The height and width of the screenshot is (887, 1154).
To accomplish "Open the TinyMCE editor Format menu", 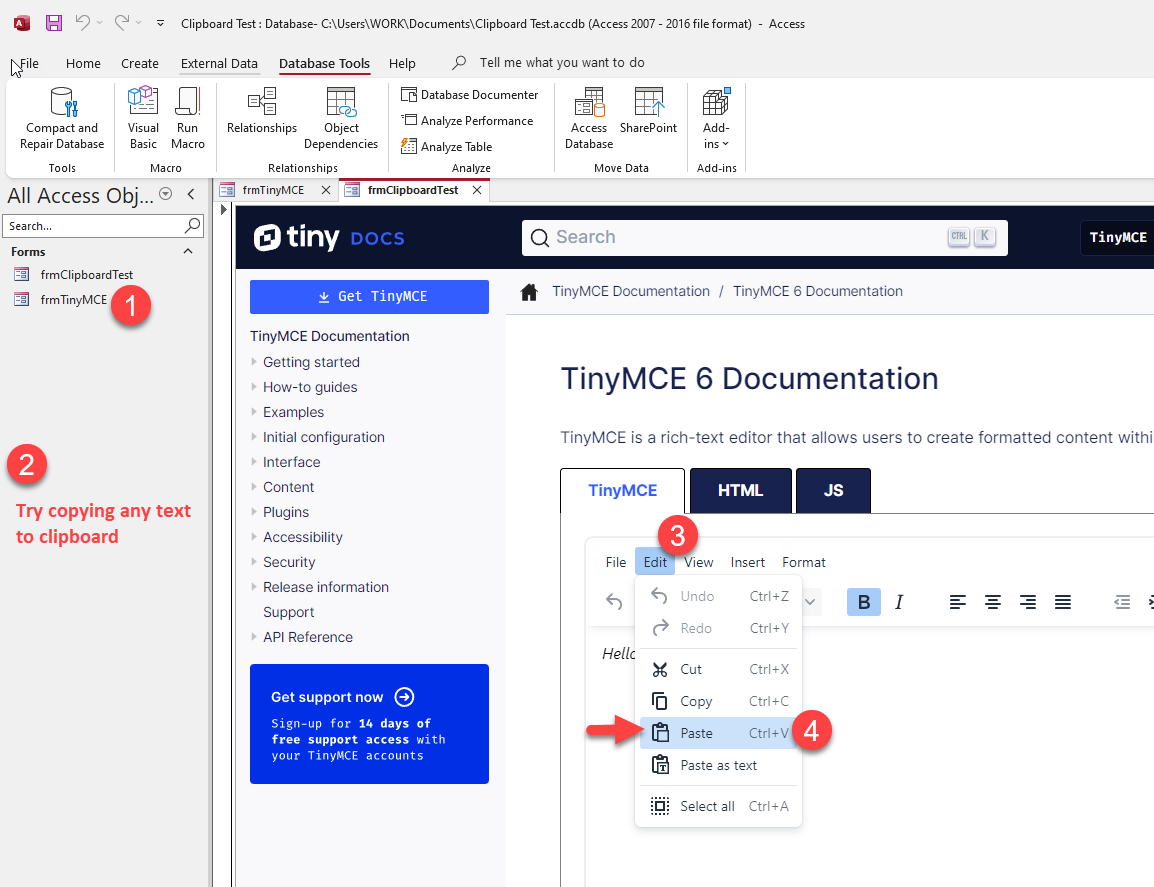I will coord(804,562).
